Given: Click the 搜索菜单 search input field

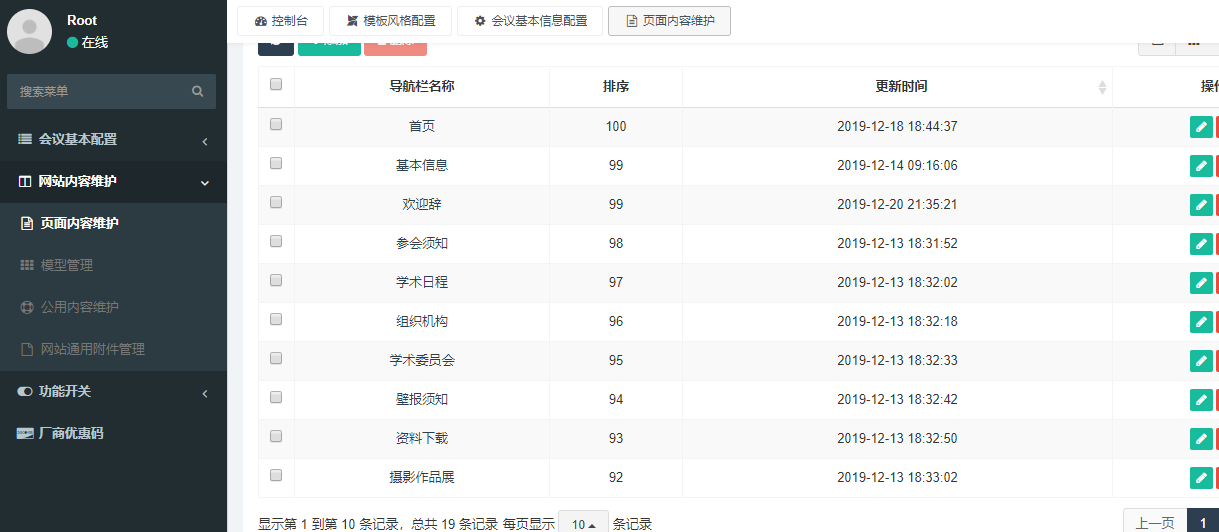Looking at the screenshot, I should tap(100, 91).
